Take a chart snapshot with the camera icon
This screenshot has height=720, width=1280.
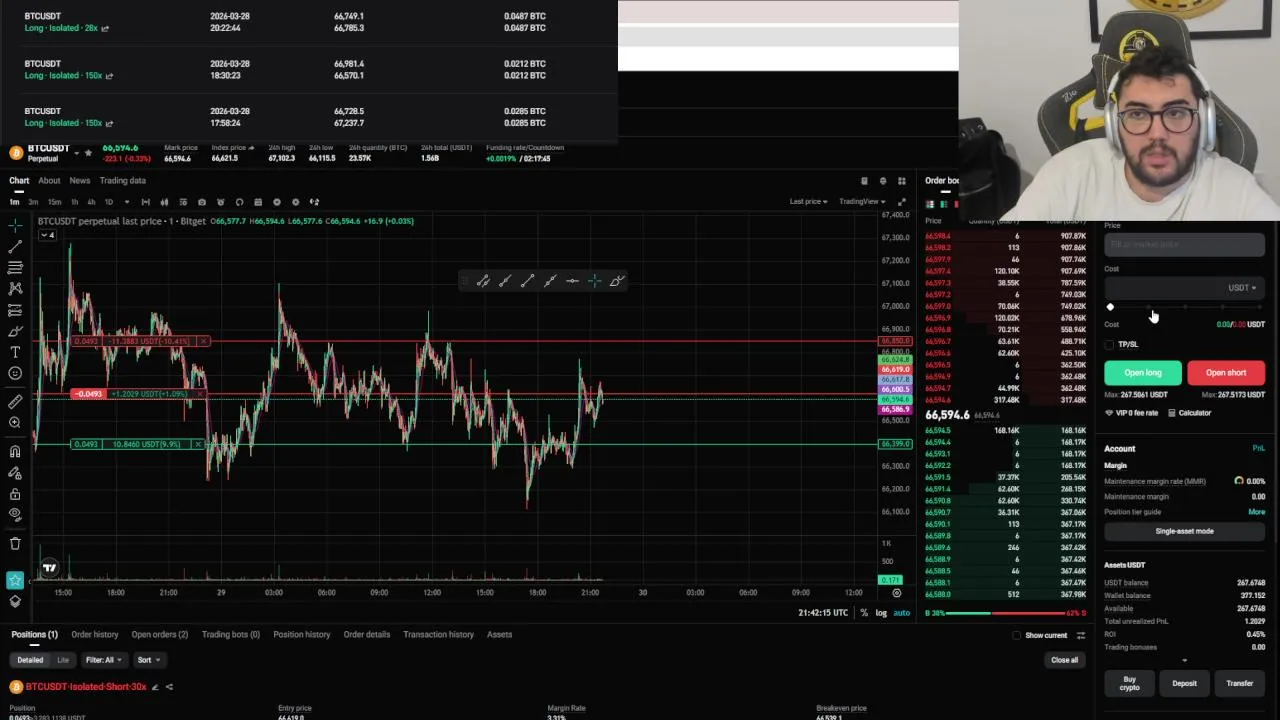(x=202, y=202)
